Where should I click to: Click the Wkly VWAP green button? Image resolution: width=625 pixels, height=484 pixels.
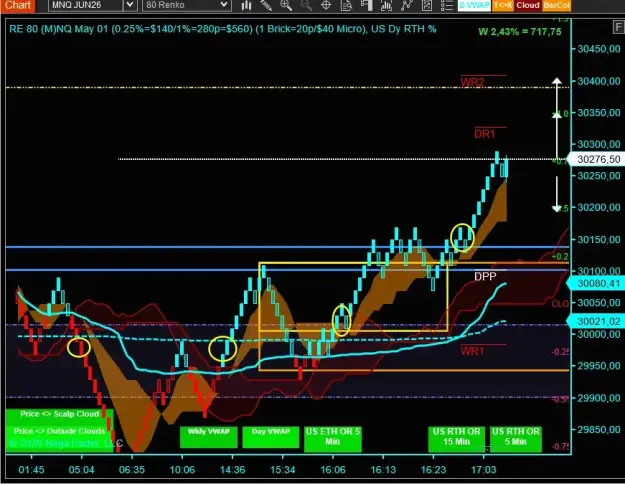click(x=208, y=437)
